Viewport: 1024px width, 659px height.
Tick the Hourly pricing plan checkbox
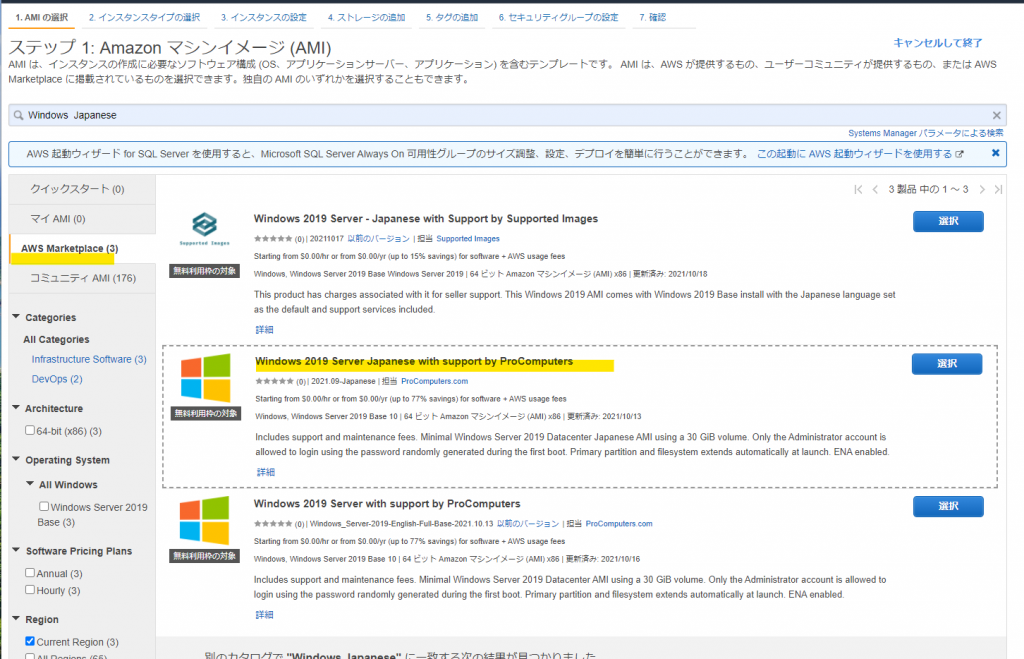pos(30,591)
